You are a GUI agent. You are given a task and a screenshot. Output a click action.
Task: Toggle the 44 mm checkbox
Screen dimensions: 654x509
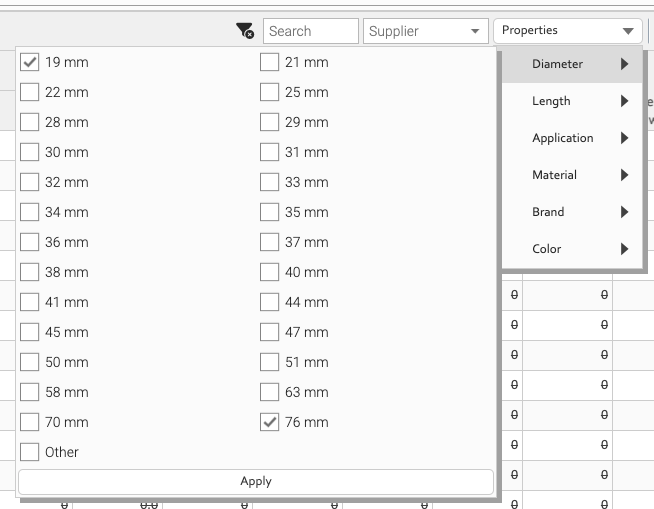(x=270, y=302)
